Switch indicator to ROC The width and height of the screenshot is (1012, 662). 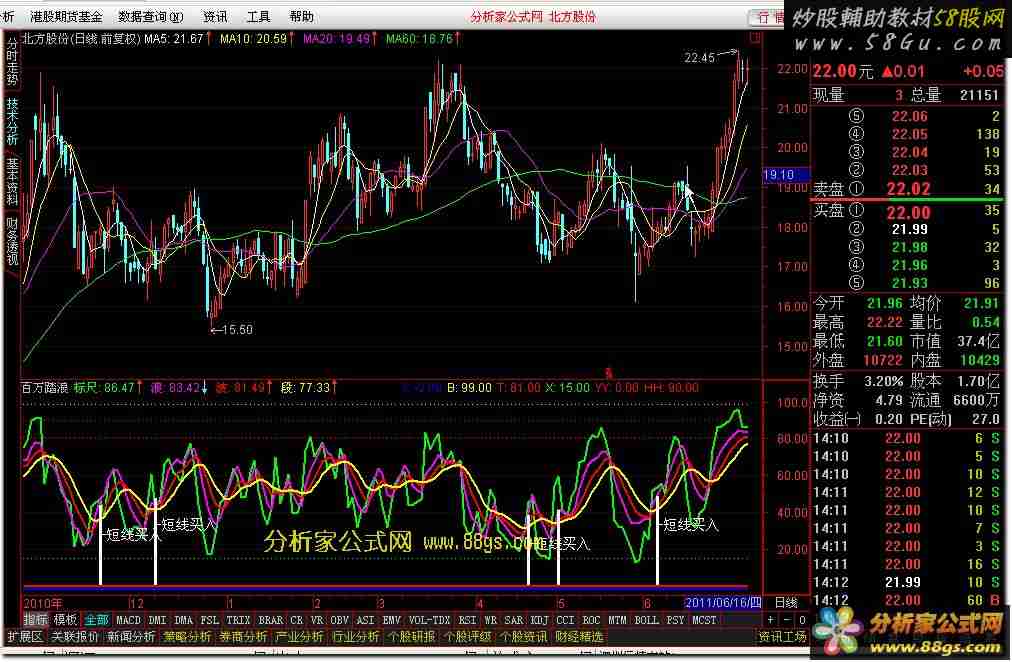(x=591, y=620)
